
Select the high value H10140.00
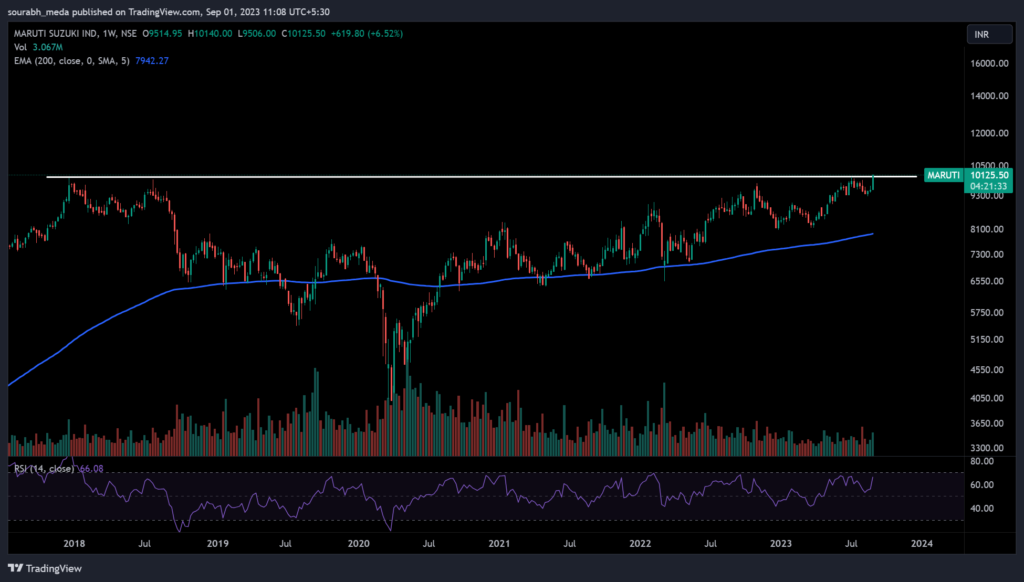click(210, 33)
